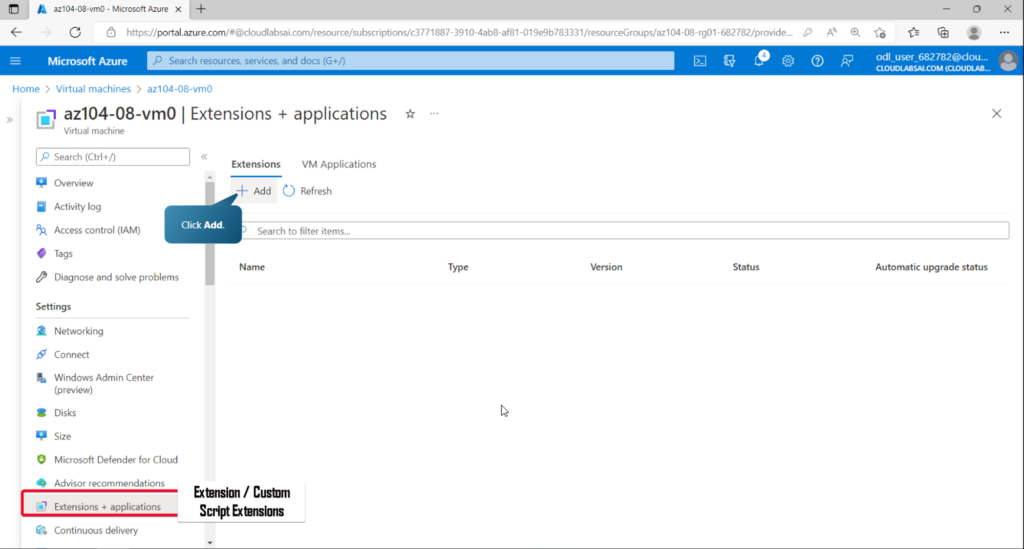1024x549 pixels.
Task: Expand the portal side panel chevrons
Action: tap(9, 120)
